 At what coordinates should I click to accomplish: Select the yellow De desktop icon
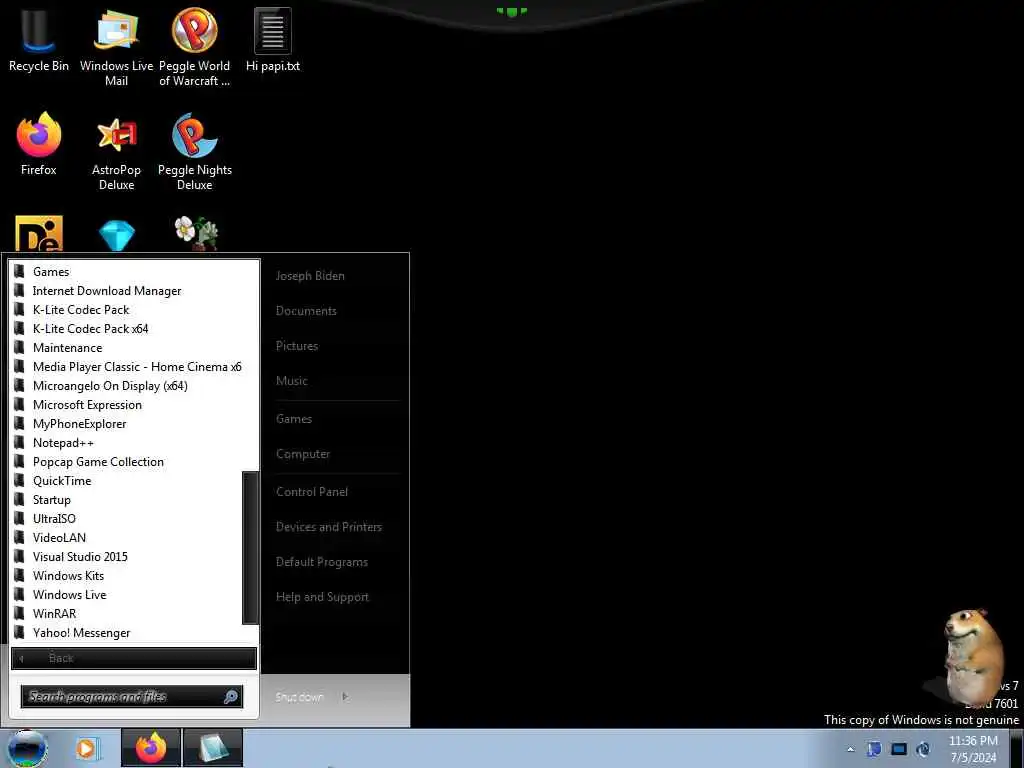(x=39, y=233)
